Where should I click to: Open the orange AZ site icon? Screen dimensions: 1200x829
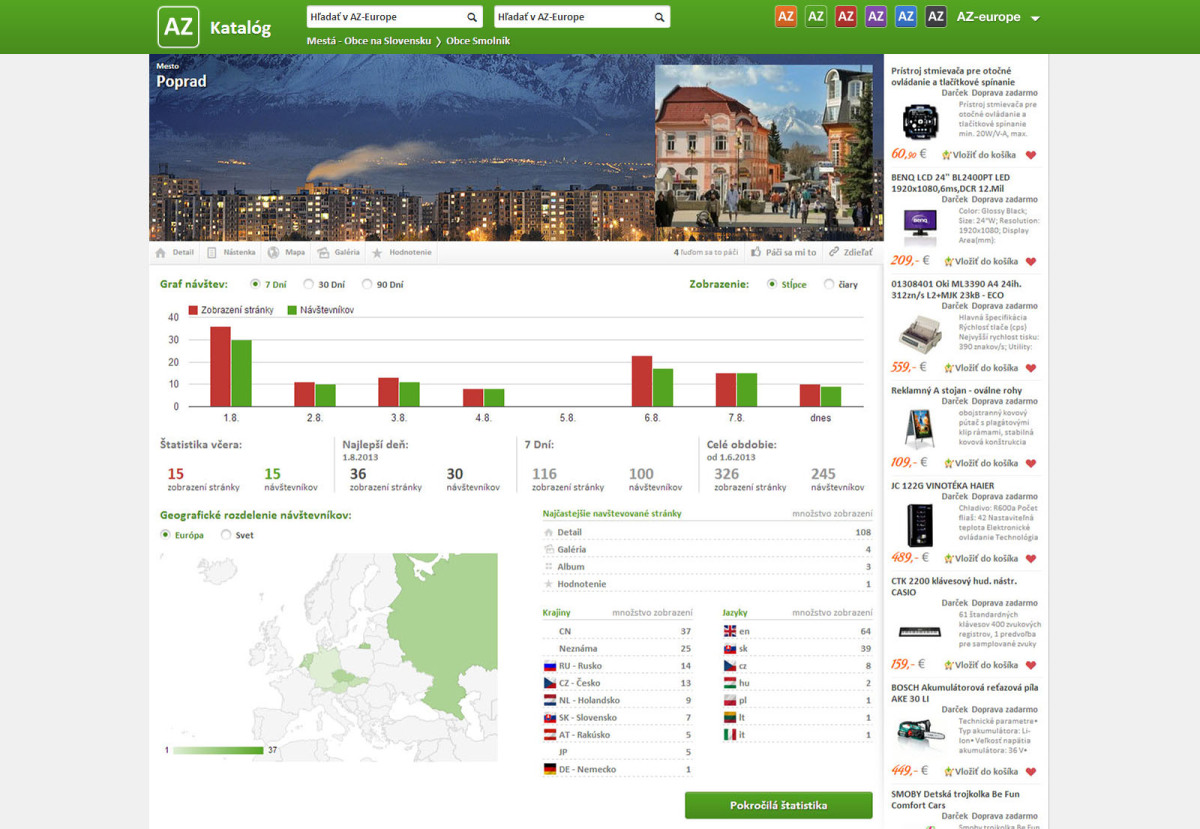[x=786, y=17]
